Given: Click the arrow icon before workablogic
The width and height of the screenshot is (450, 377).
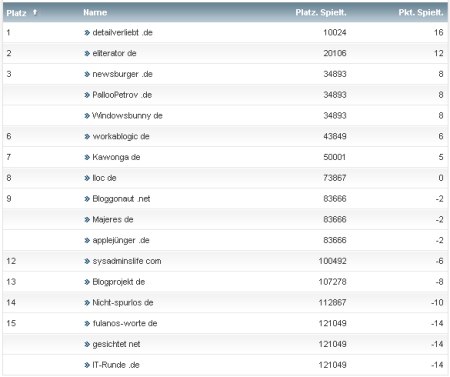Looking at the screenshot, I should (x=87, y=136).
